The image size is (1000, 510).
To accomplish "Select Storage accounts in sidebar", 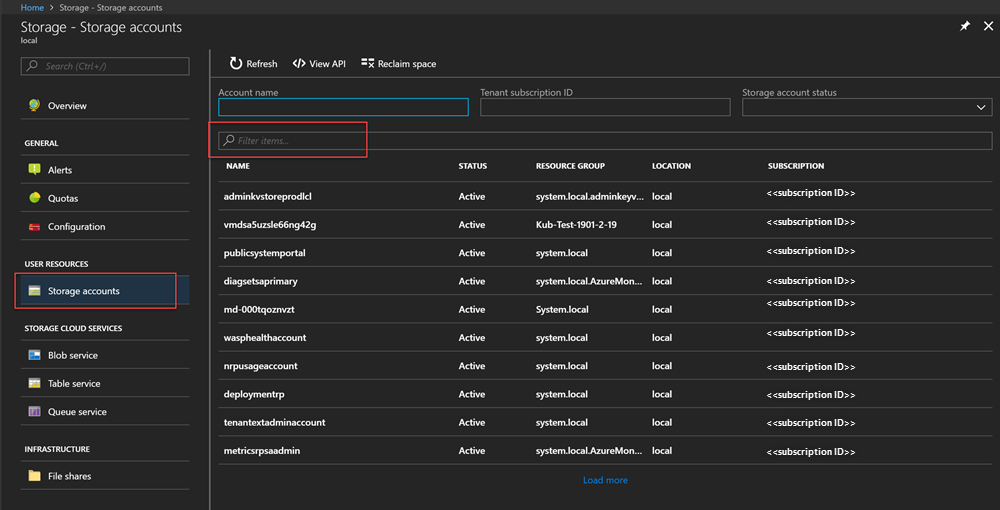I will [84, 291].
